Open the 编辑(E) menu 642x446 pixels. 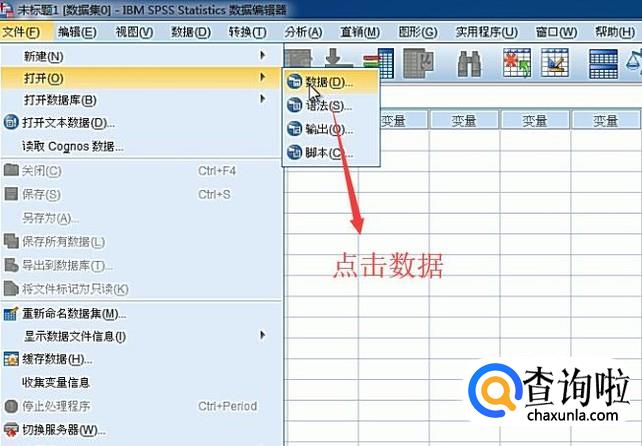(77, 32)
